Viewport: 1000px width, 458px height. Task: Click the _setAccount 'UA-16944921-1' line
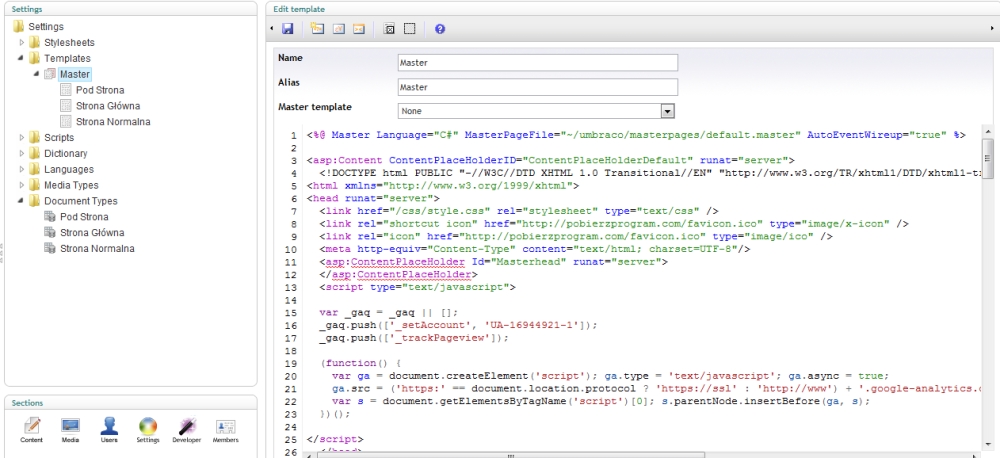[459, 325]
